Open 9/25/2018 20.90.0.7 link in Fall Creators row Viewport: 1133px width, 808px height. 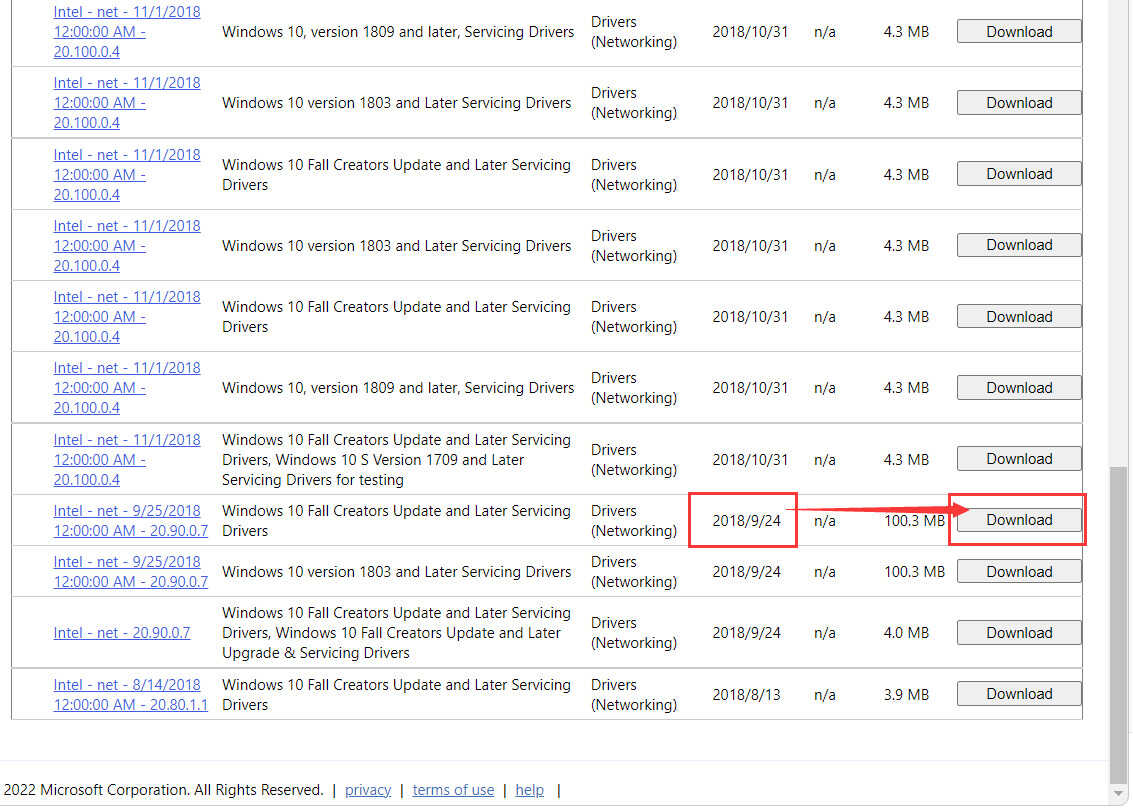click(x=130, y=520)
